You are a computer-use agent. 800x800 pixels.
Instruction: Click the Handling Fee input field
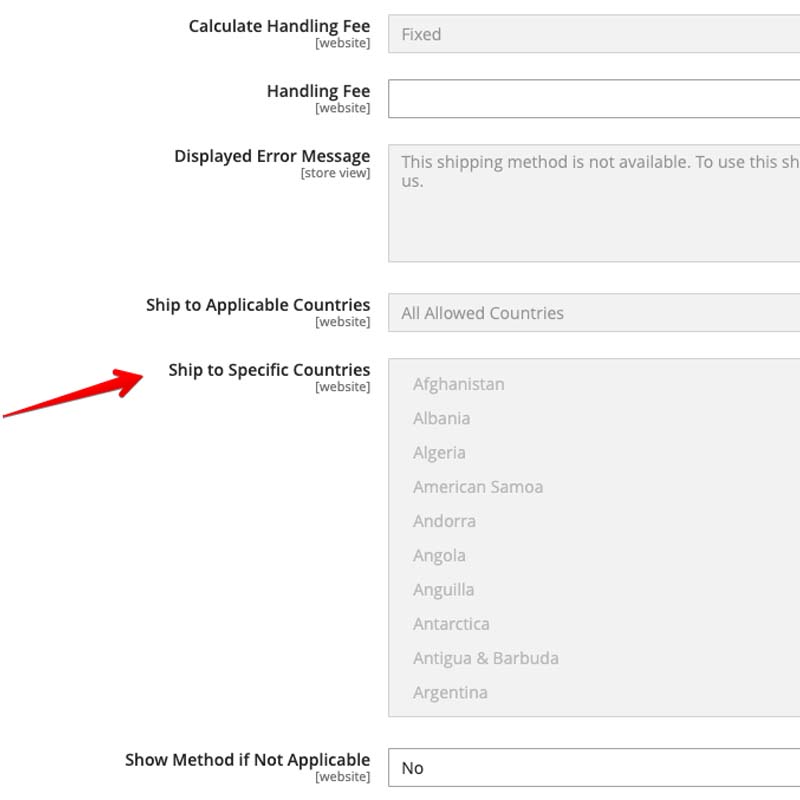pyautogui.click(x=594, y=99)
